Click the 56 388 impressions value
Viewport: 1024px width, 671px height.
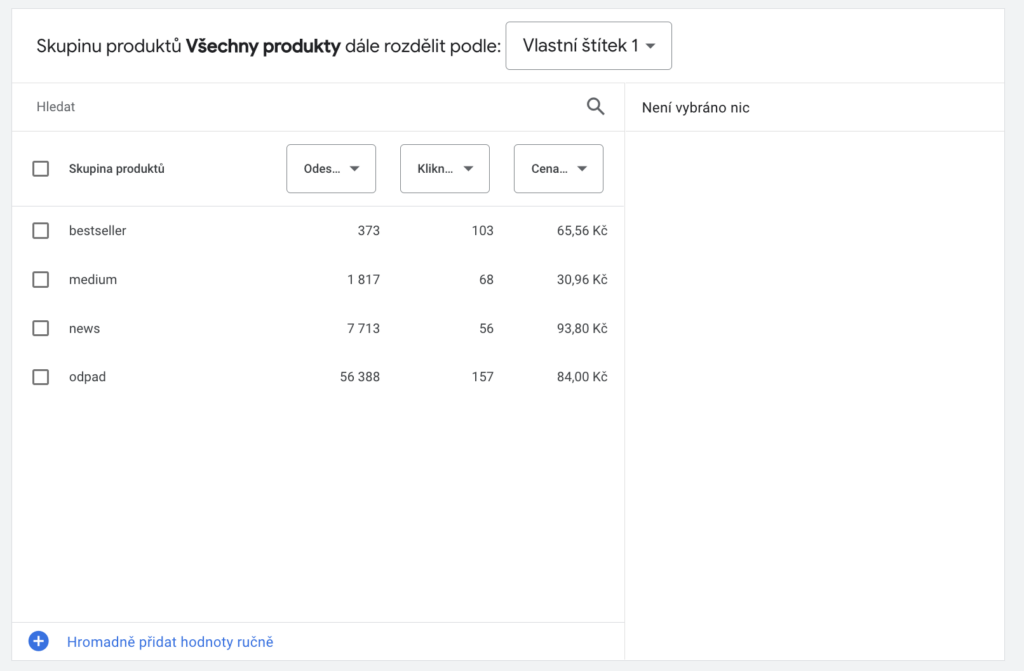click(x=360, y=377)
